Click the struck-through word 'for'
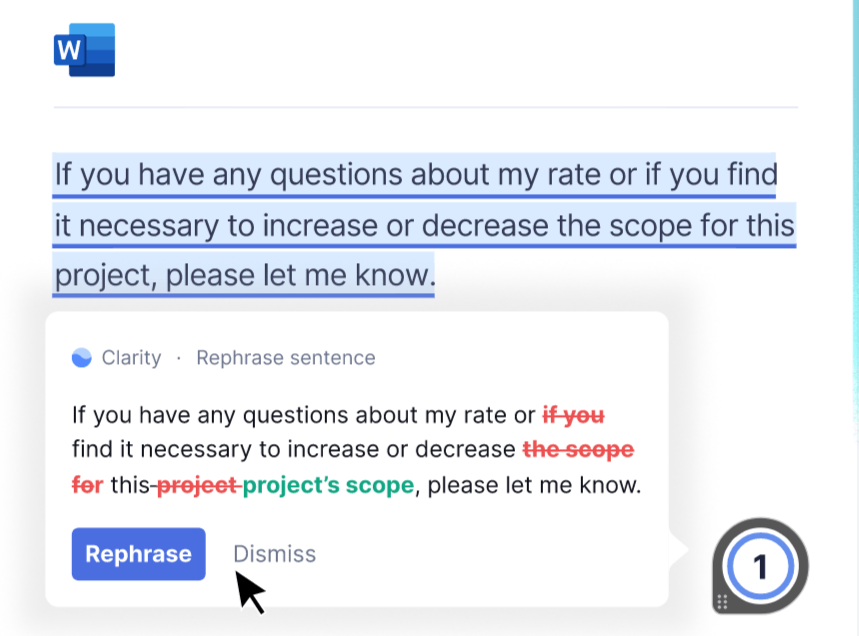Screen dimensions: 859x636 point(88,485)
